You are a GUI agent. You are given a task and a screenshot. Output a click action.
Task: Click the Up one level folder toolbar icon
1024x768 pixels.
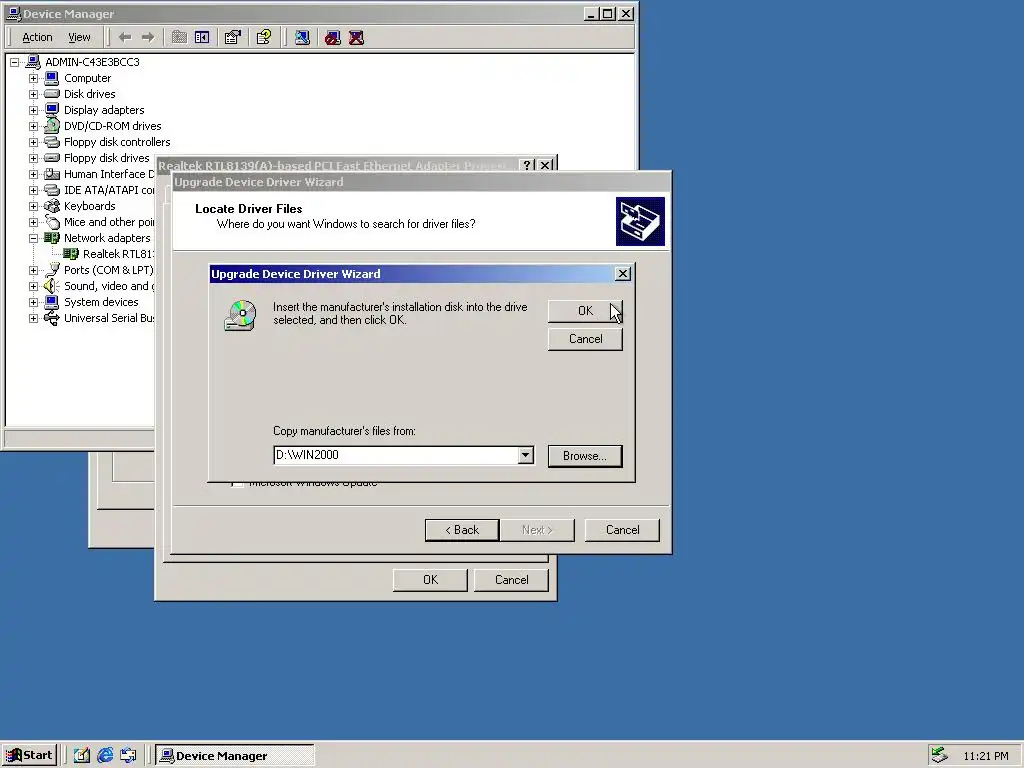[179, 37]
